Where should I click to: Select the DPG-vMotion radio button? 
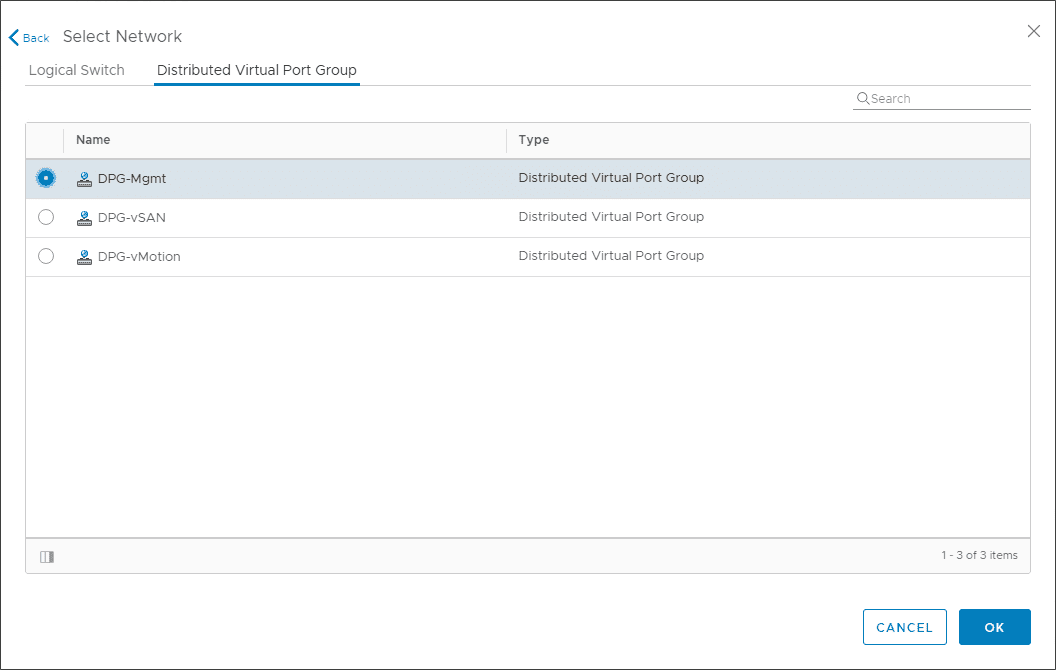(45, 256)
